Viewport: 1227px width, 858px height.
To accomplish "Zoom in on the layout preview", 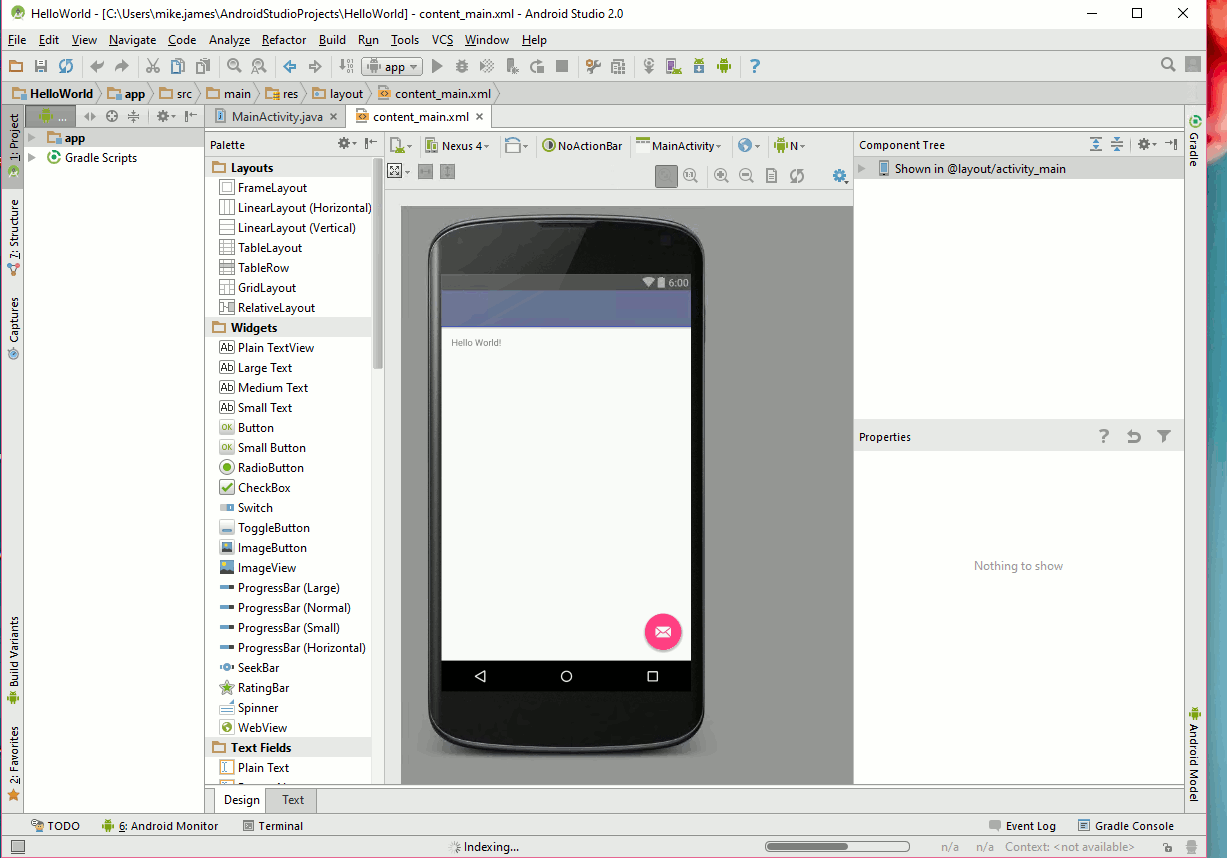I will tap(721, 176).
